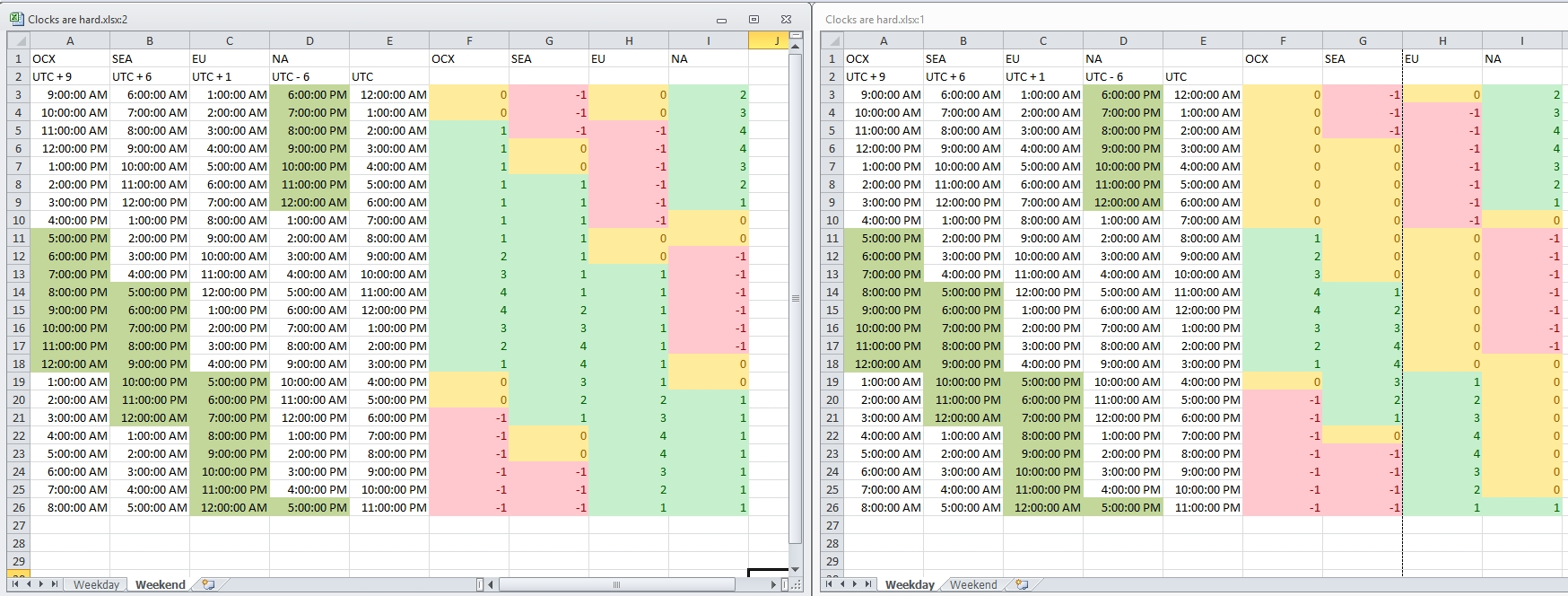
Task: Insert a new worksheet in the xlsx:1 window
Action: 1021,584
